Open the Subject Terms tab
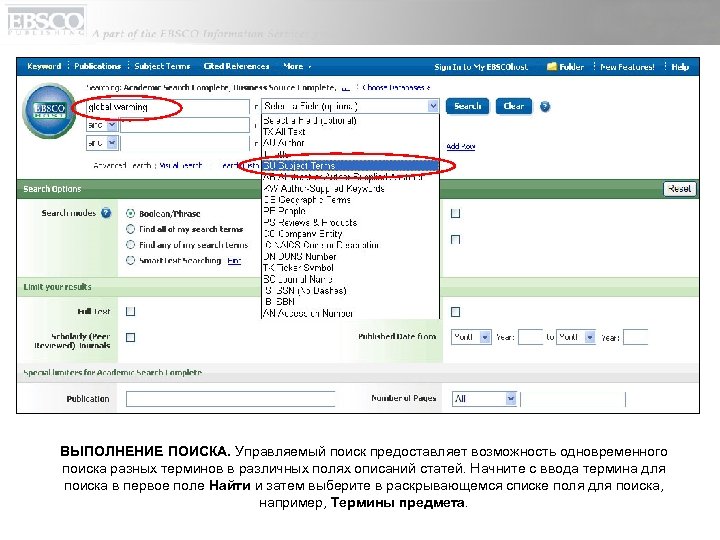720x540 pixels. 162,66
